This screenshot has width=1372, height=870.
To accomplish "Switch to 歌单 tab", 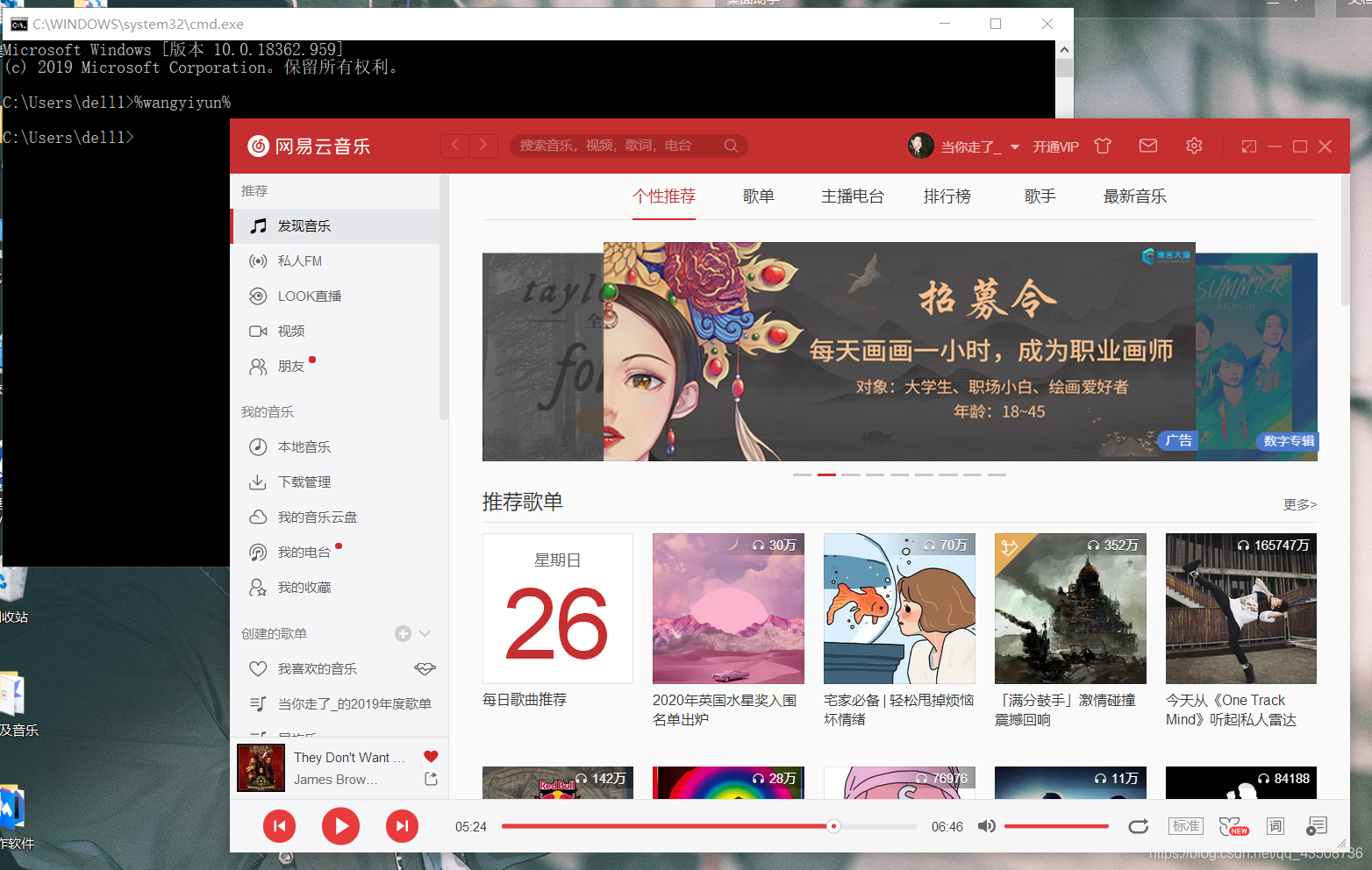I will [x=759, y=196].
